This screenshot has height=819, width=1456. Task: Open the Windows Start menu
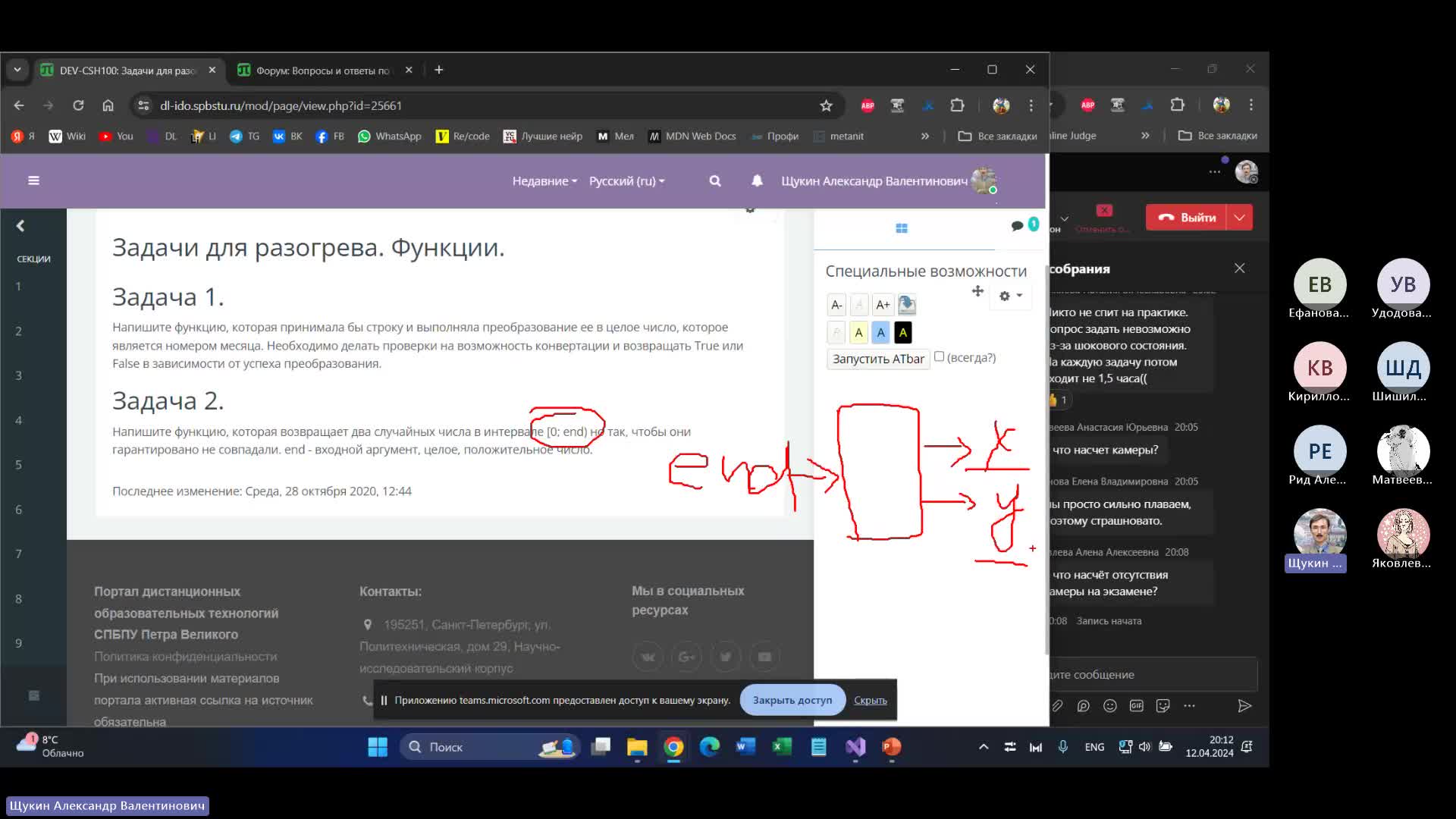point(378,747)
